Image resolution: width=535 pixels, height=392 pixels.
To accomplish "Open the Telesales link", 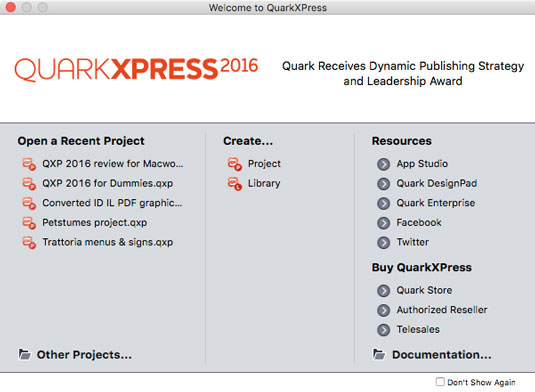I will pyautogui.click(x=418, y=330).
